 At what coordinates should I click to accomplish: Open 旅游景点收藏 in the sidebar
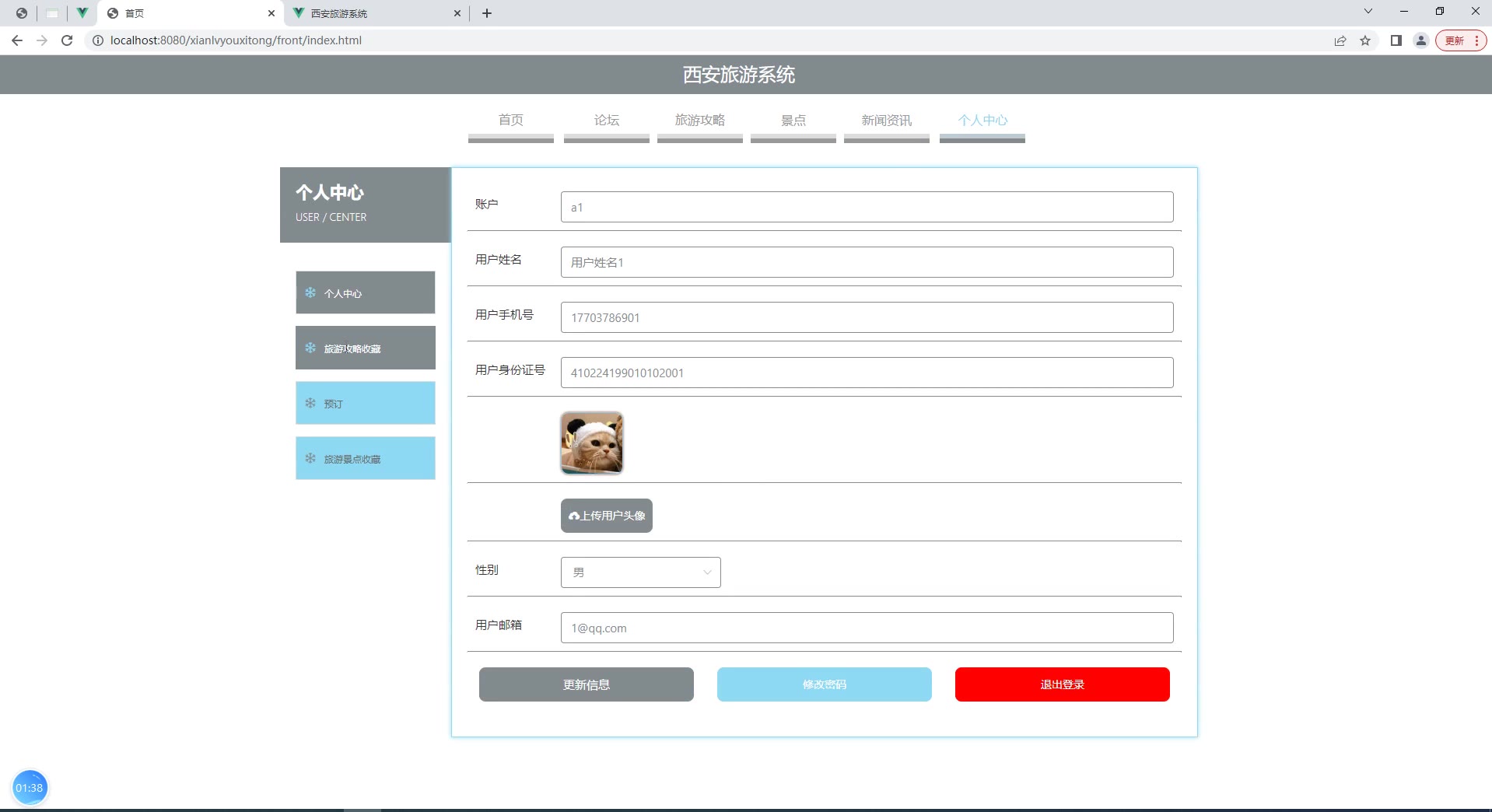(x=366, y=458)
